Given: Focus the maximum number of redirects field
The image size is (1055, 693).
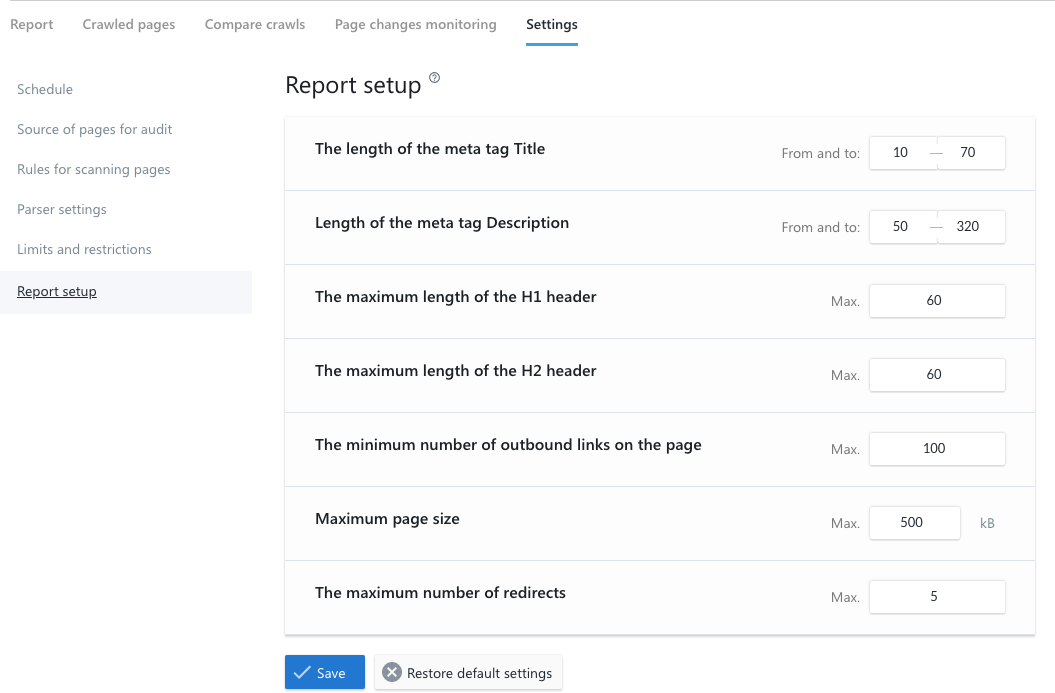Looking at the screenshot, I should point(936,597).
